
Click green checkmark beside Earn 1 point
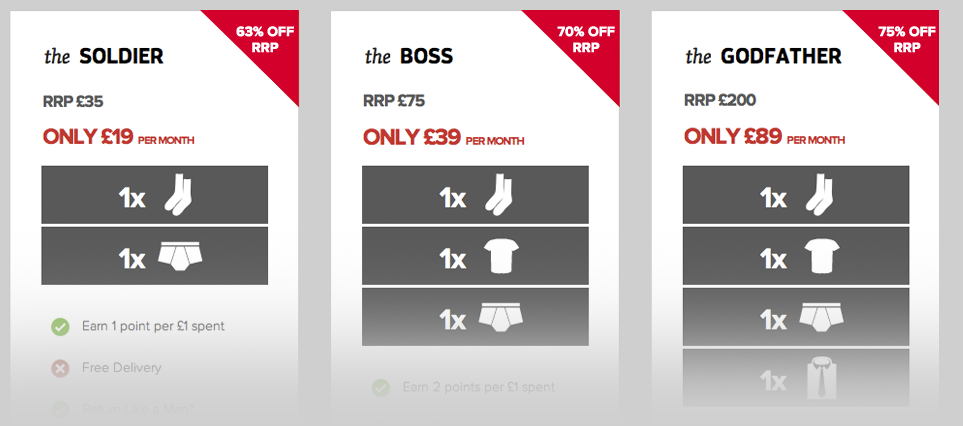coord(60,326)
